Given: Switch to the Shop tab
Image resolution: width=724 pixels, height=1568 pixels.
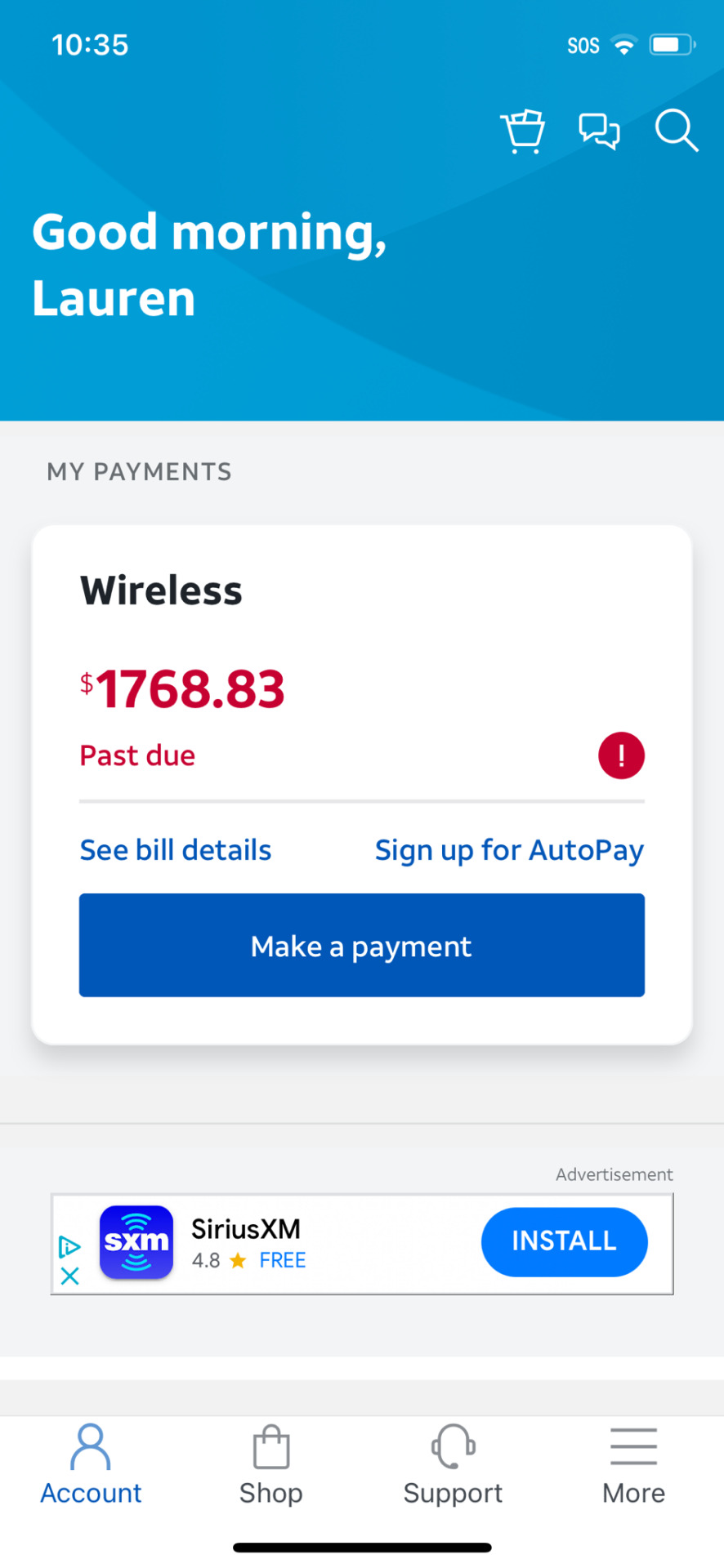Looking at the screenshot, I should 271,1464.
